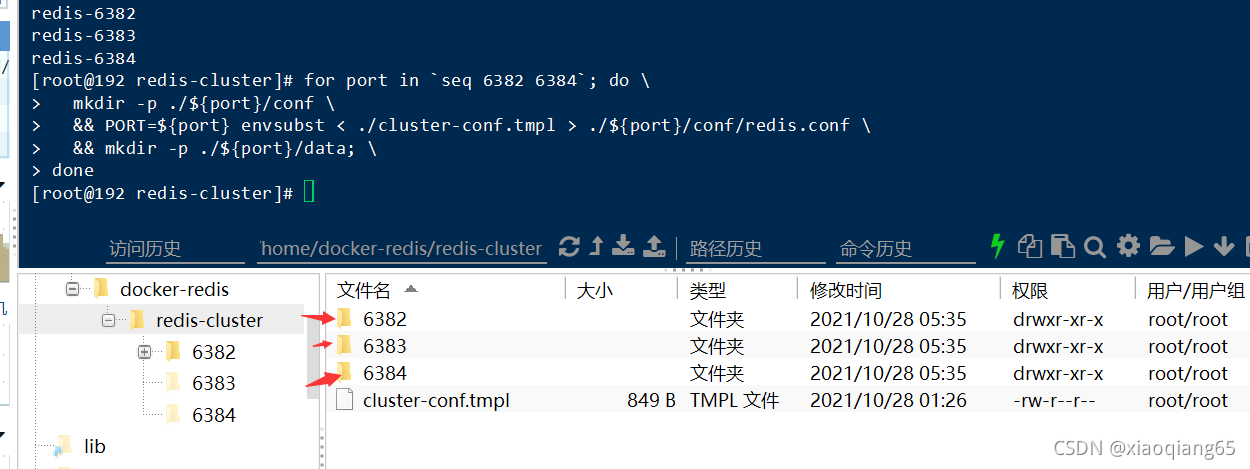Image resolution: width=1250 pixels, height=469 pixels.
Task: Click the copy icon in terminal toolbar
Action: pyautogui.click(x=1029, y=246)
